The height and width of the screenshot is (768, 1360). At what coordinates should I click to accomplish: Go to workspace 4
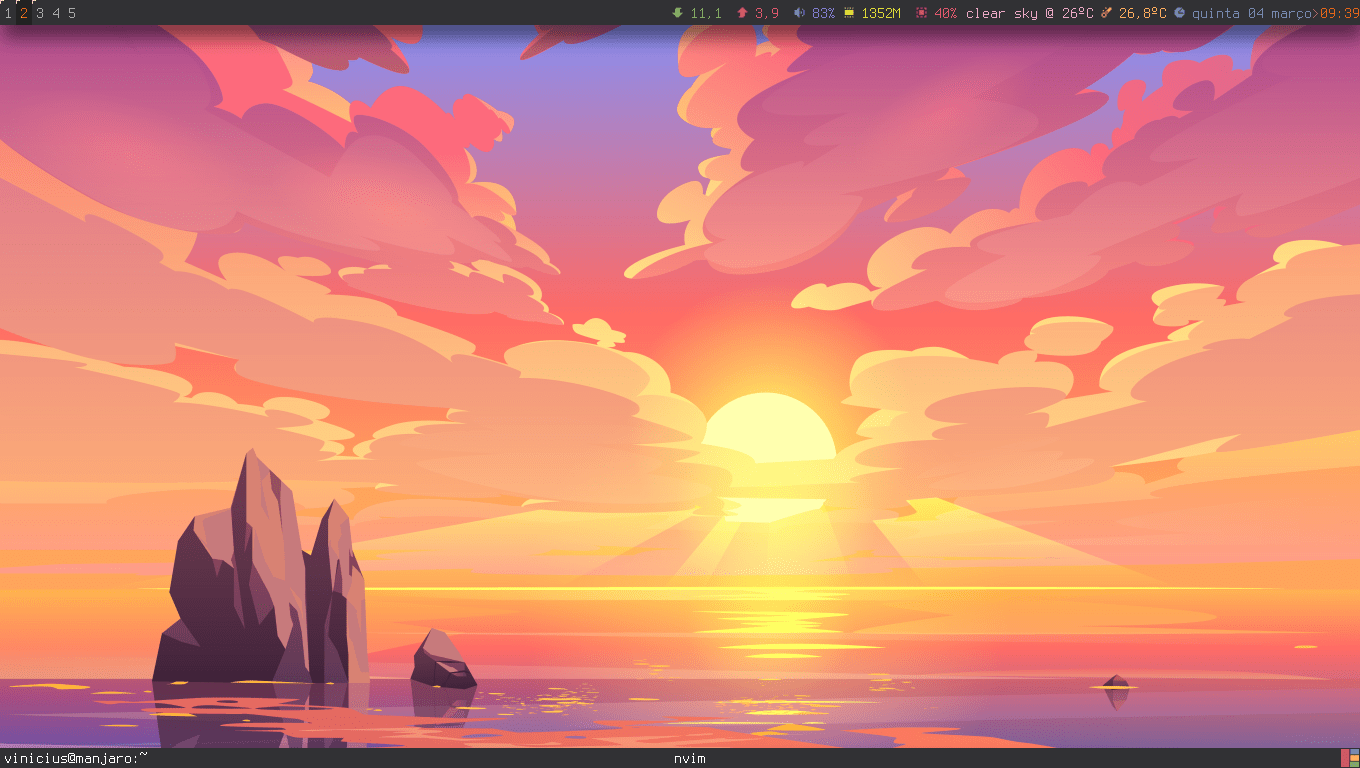coord(56,13)
